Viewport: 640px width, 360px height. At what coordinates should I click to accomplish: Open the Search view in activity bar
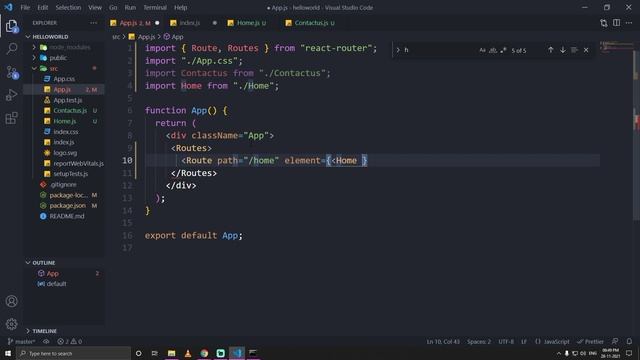[11, 49]
